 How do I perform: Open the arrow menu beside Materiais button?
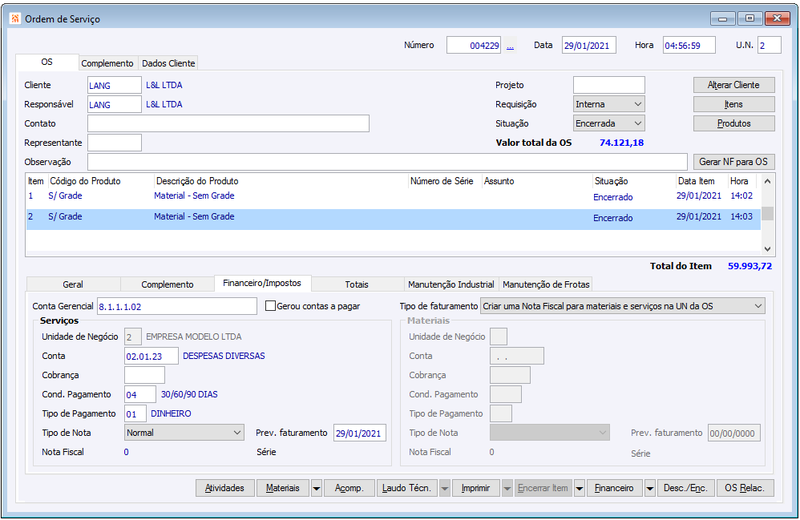point(316,488)
